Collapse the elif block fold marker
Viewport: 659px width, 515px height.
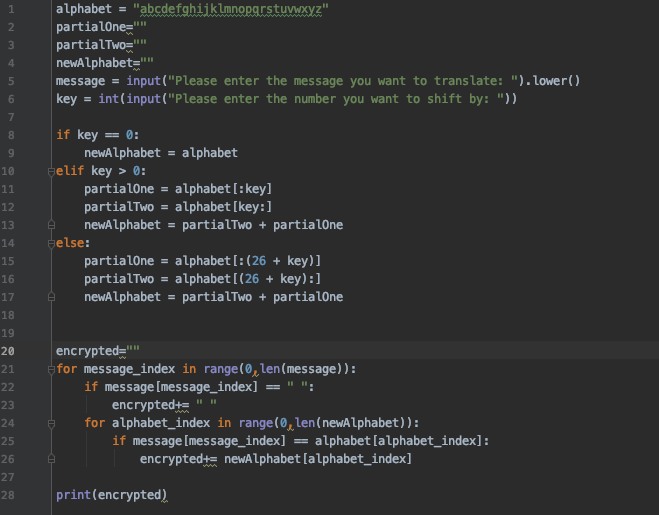pos(49,171)
